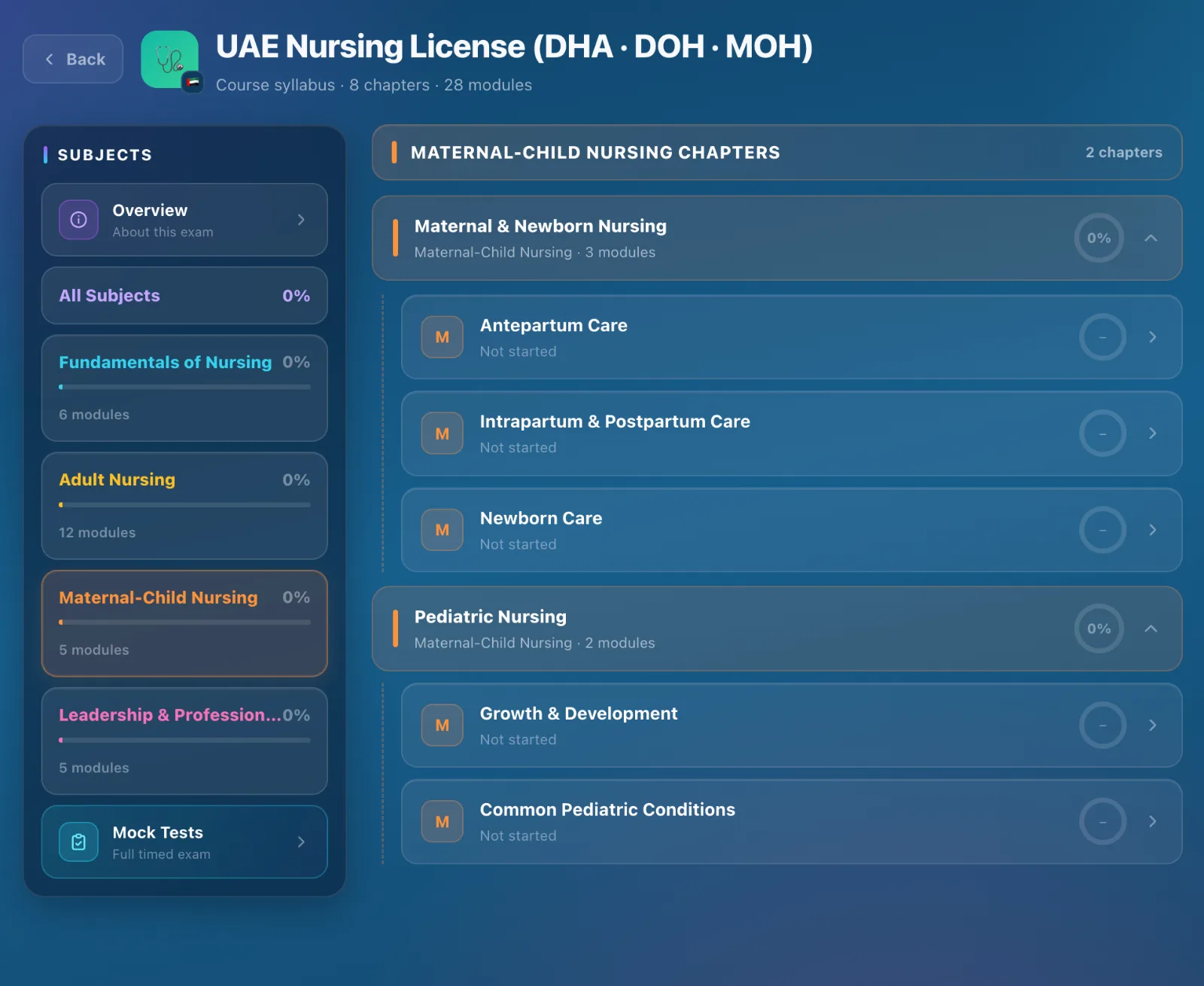Select the Adult Nursing subject

click(184, 506)
